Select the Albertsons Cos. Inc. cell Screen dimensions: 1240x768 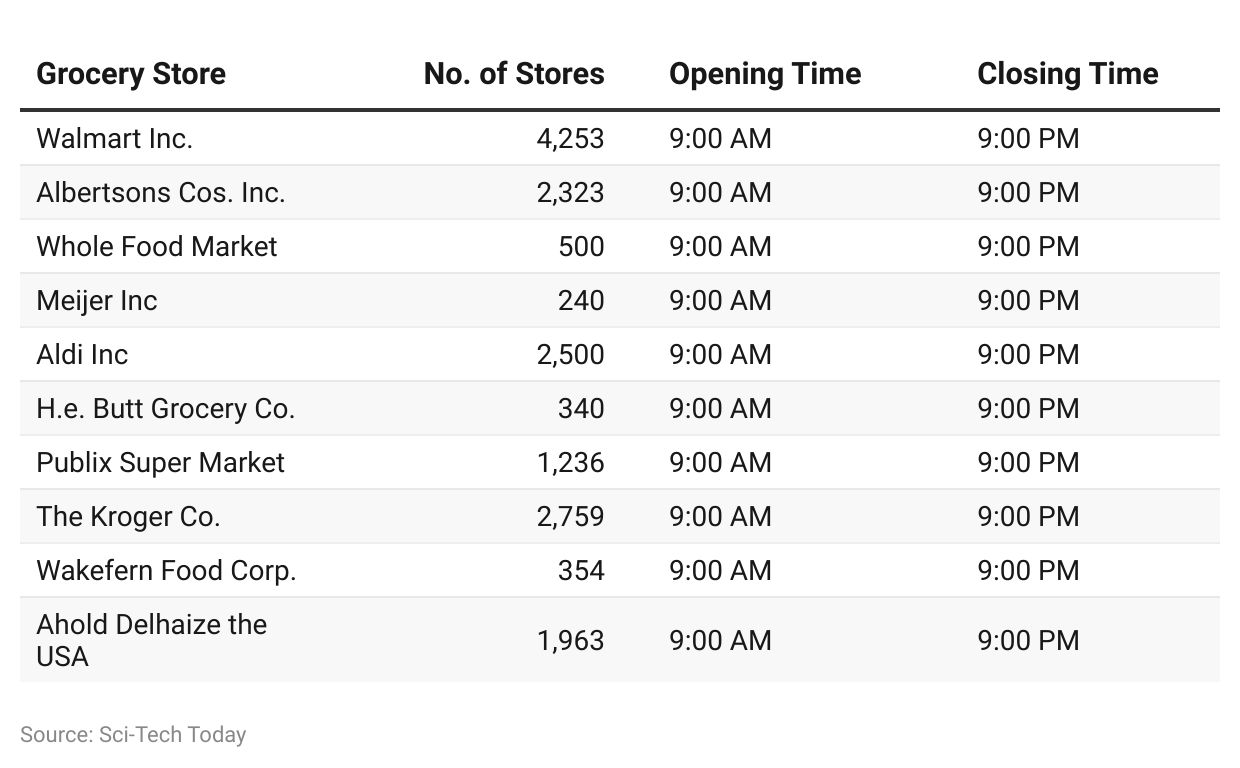click(161, 192)
